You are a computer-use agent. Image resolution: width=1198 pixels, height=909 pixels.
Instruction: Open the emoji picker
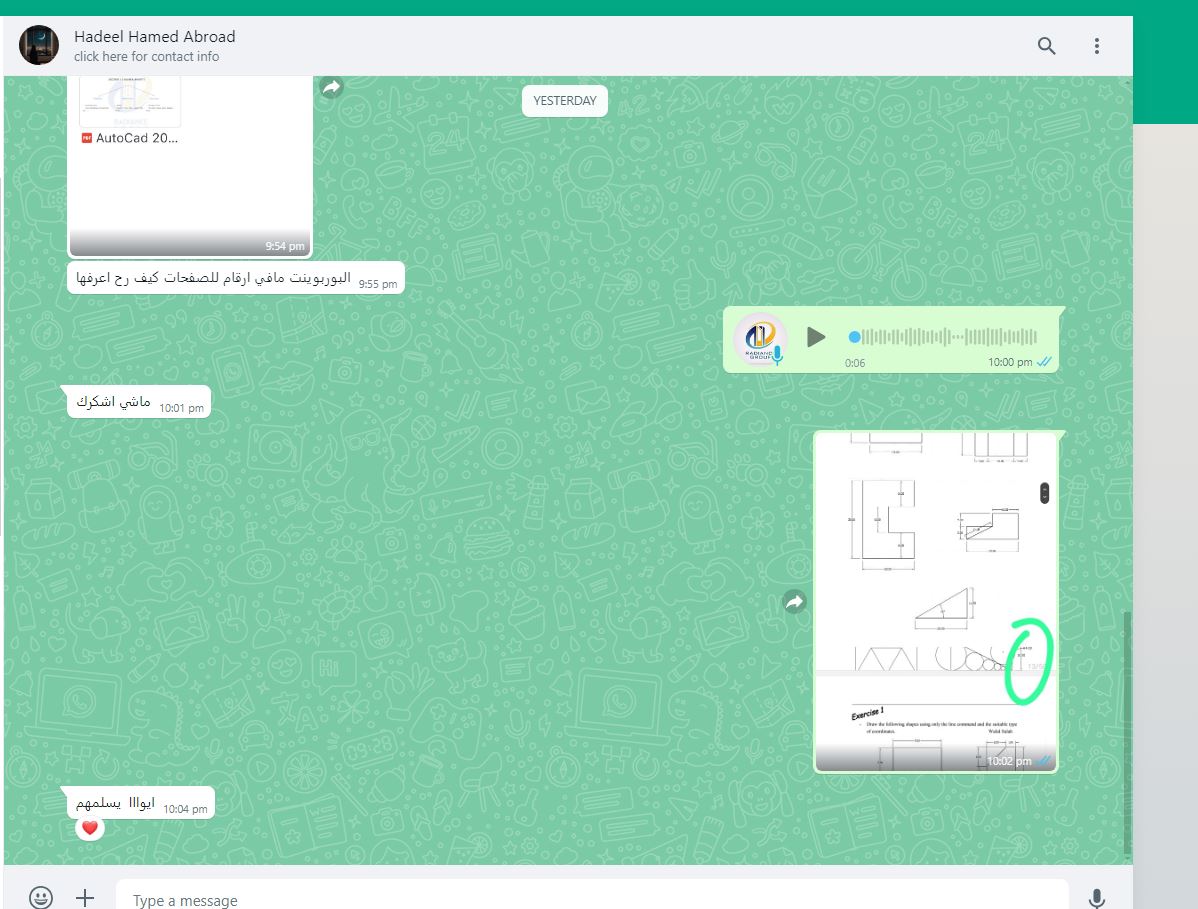(x=40, y=898)
